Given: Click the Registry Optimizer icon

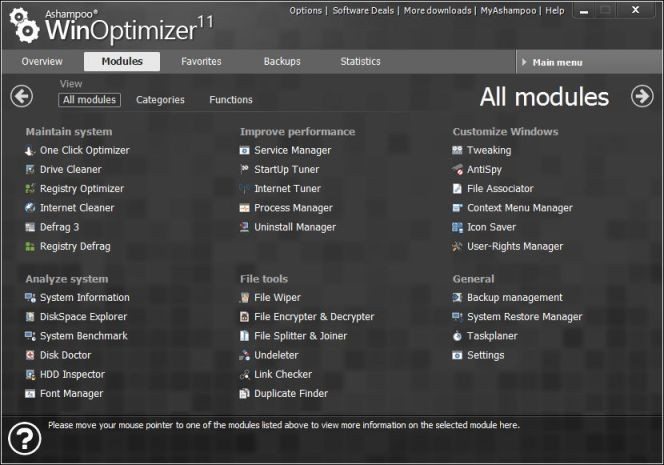Looking at the screenshot, I should click(x=30, y=189).
